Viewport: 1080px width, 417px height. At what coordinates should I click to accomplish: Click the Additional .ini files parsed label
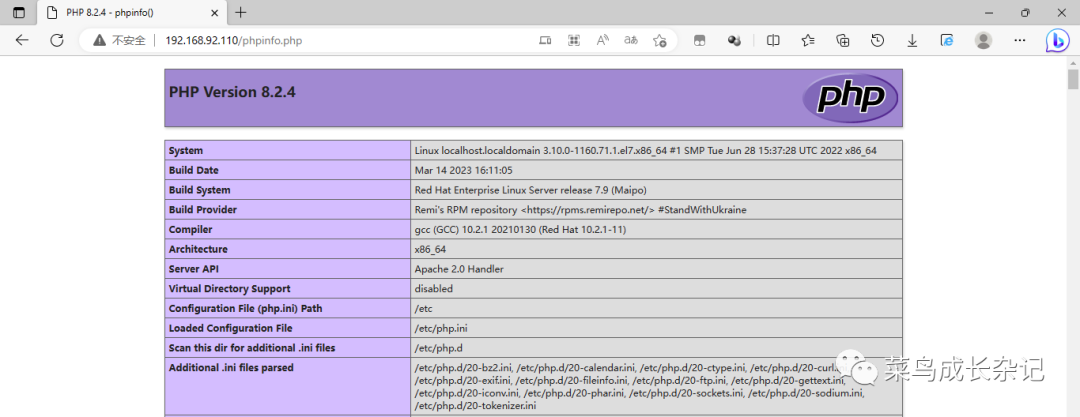click(x=231, y=368)
